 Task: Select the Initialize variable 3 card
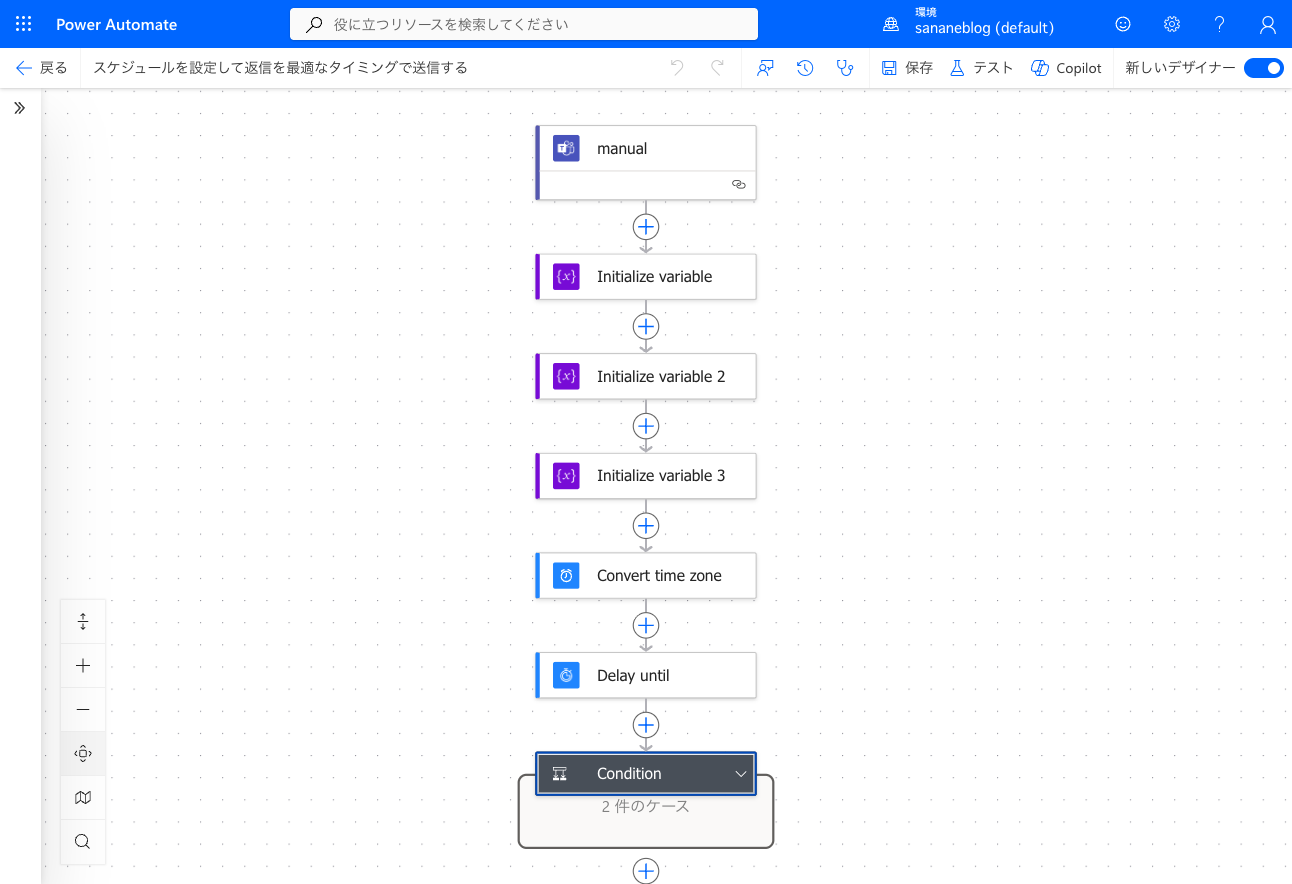[x=646, y=476]
